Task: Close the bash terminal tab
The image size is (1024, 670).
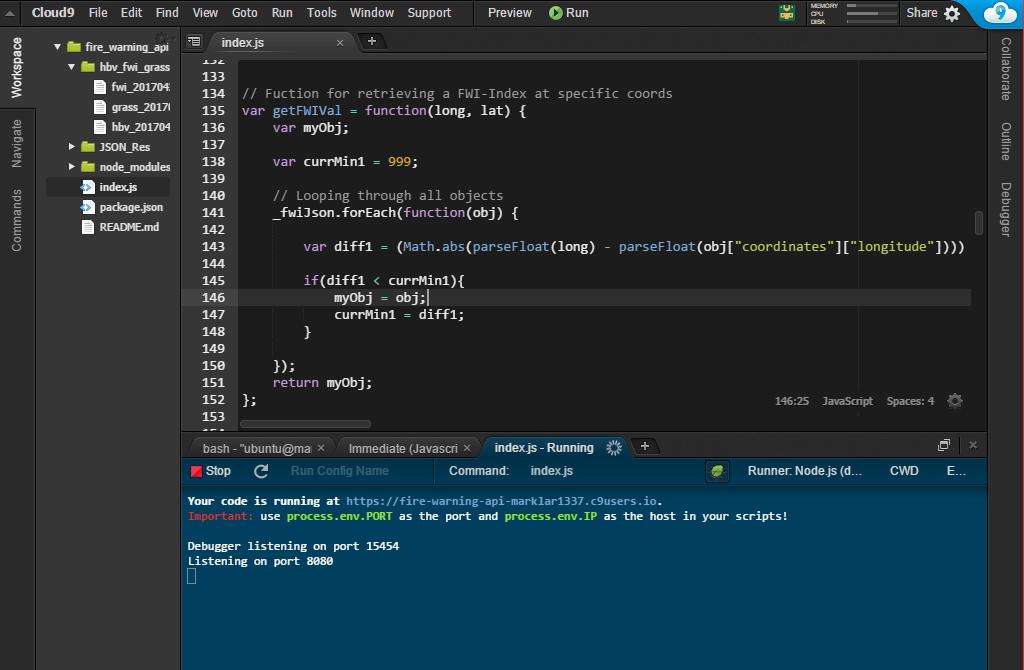Action: (321, 447)
